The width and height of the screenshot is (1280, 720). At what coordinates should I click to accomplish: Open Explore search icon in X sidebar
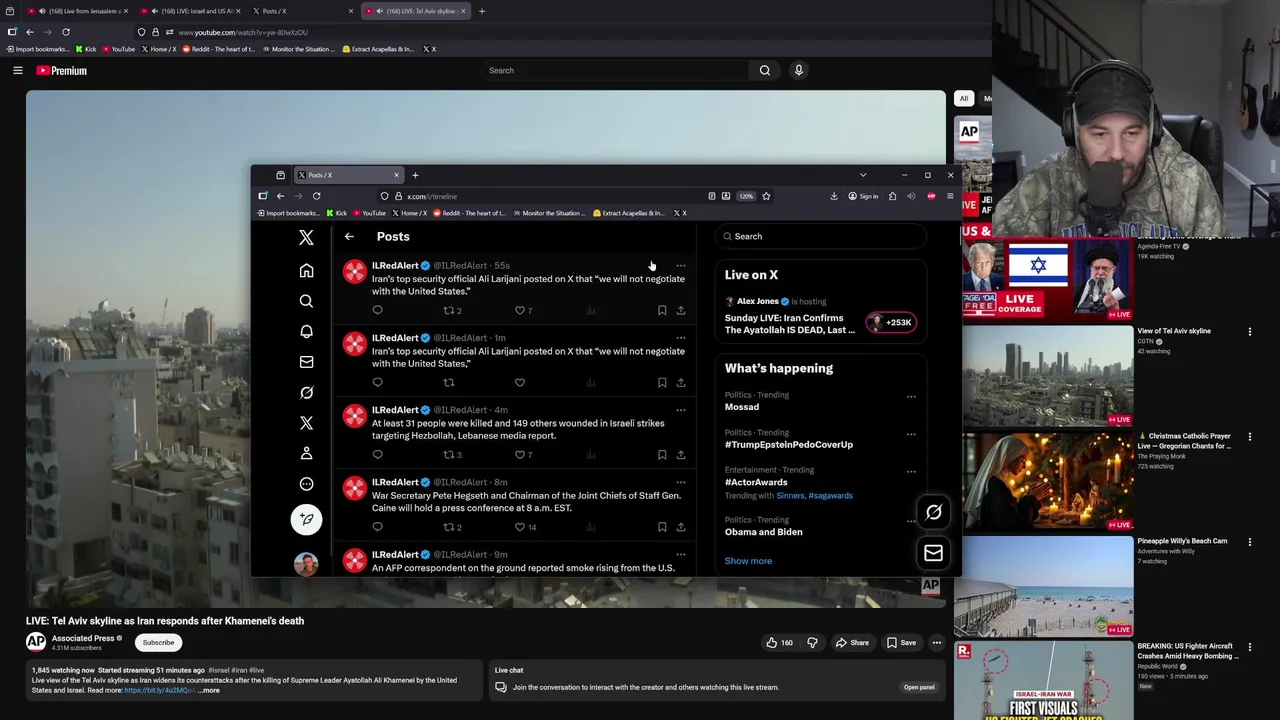[306, 301]
